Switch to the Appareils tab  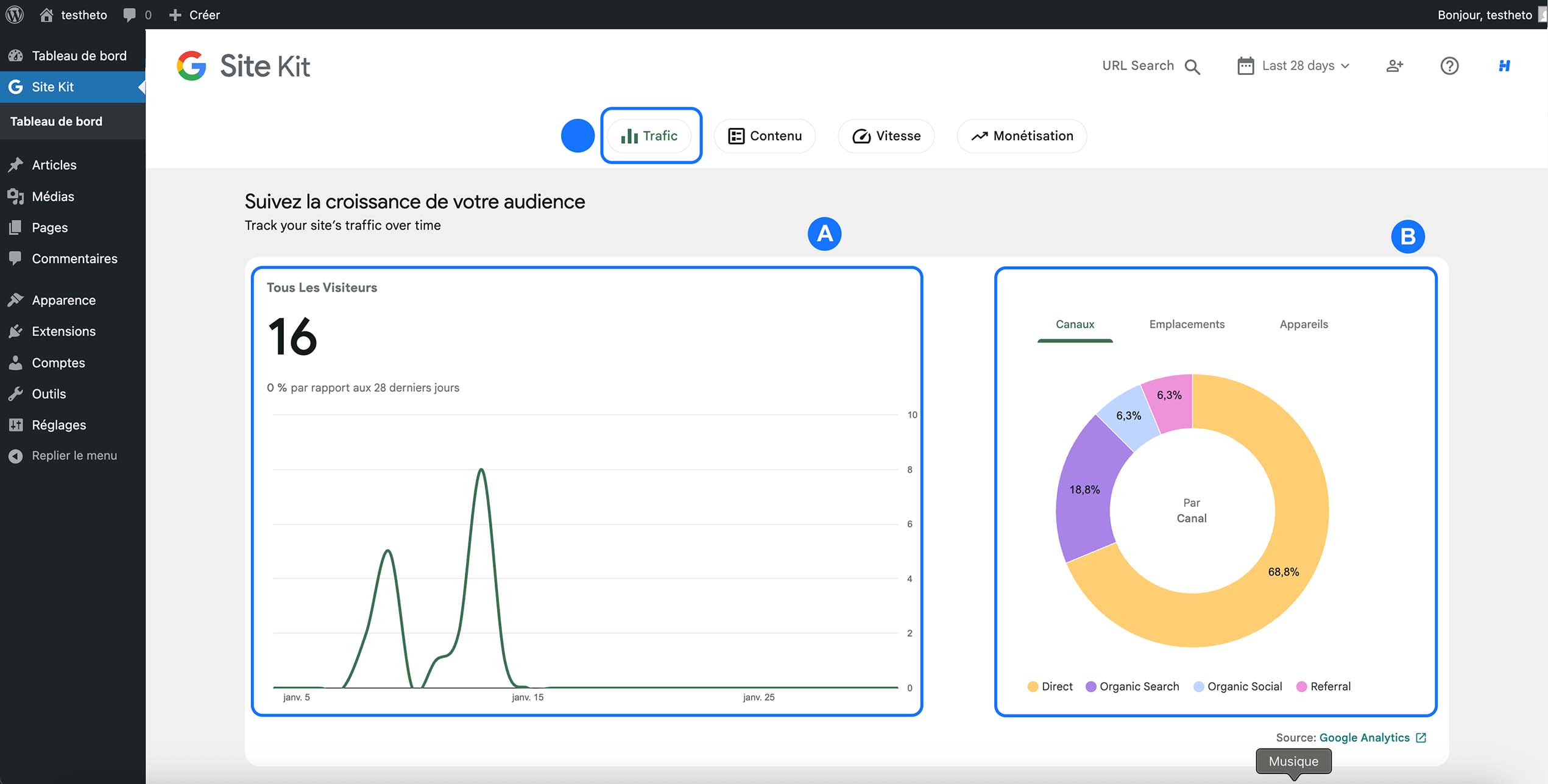coord(1304,324)
